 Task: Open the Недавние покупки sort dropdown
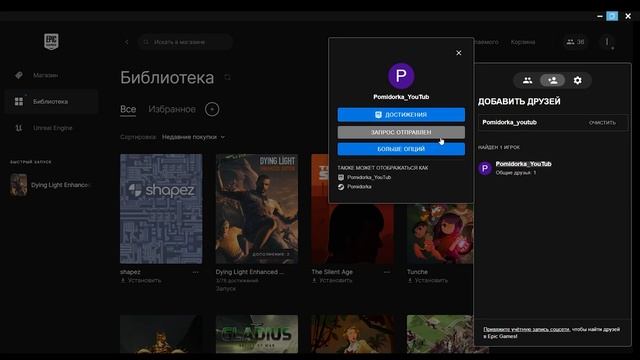[x=193, y=137]
